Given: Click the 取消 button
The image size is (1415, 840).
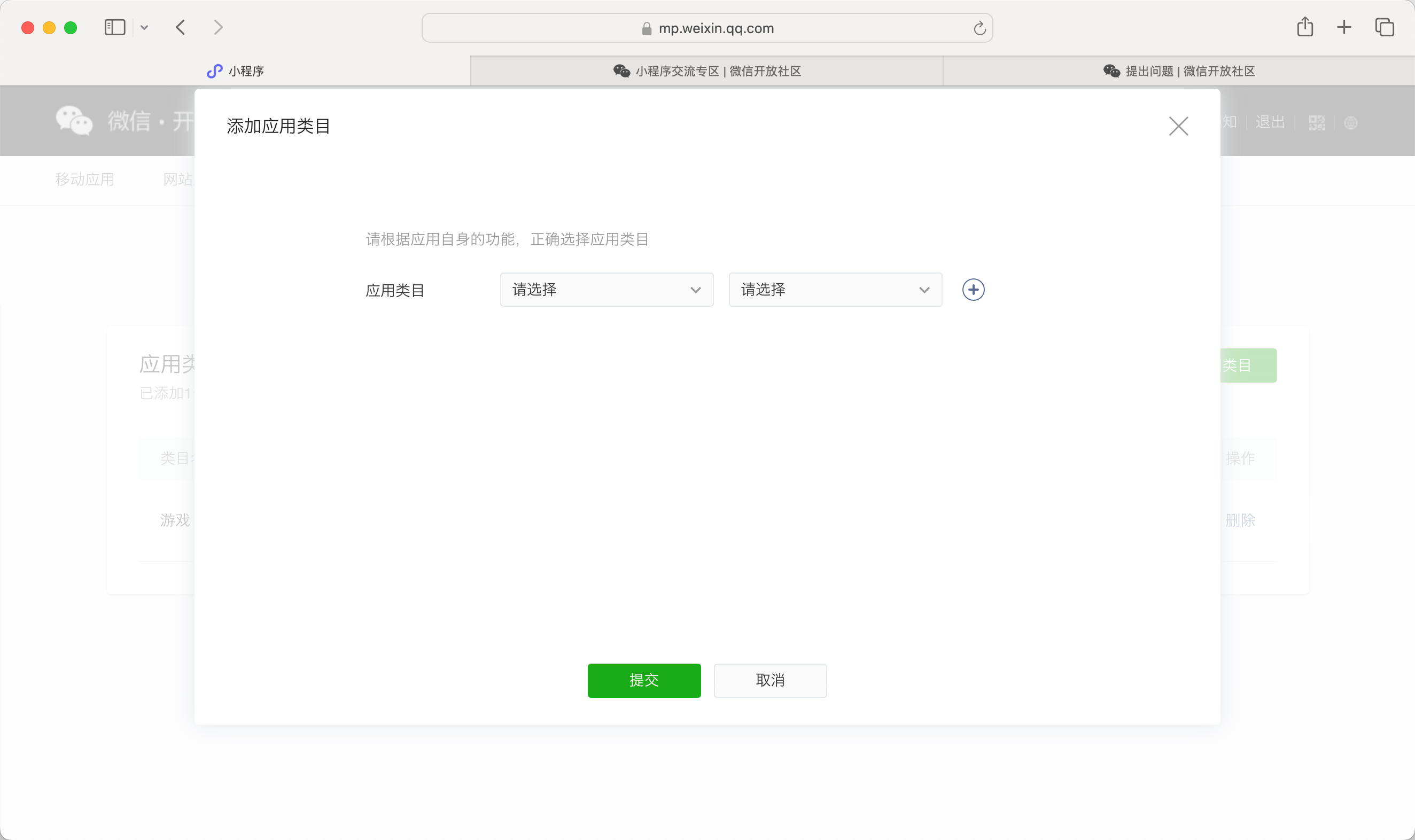Looking at the screenshot, I should pyautogui.click(x=770, y=680).
